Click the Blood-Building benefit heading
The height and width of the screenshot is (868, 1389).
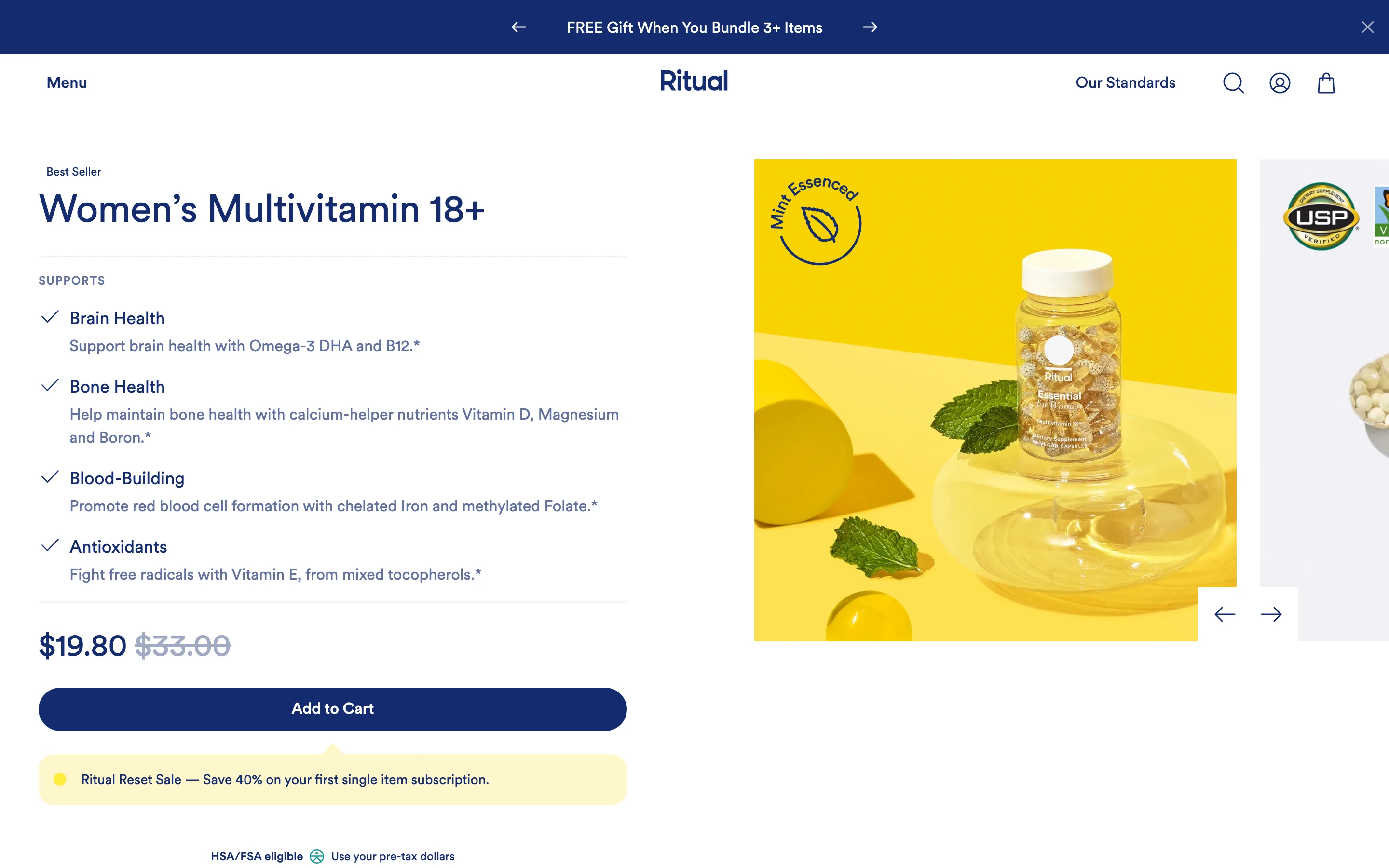[127, 478]
